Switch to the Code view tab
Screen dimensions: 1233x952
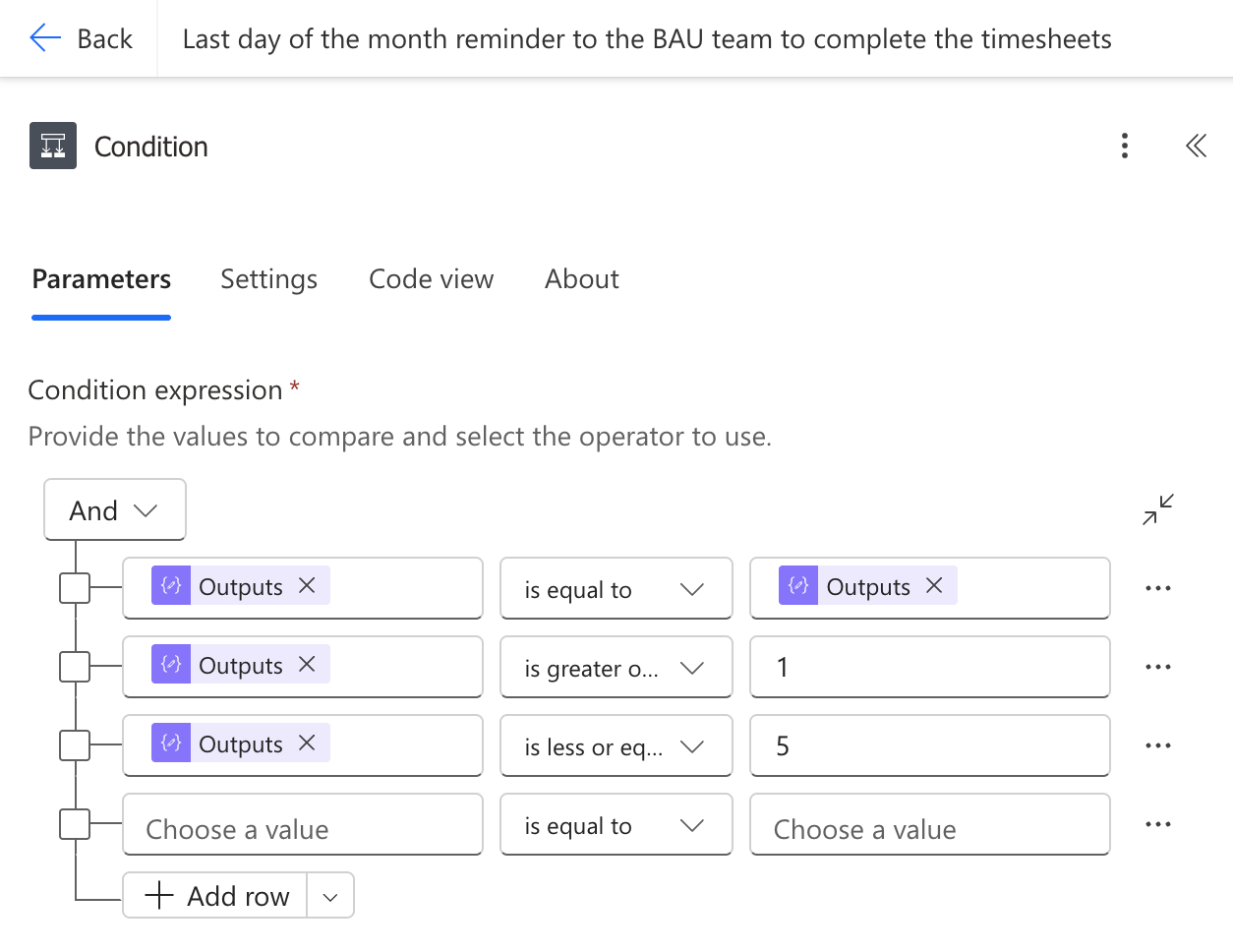432,279
